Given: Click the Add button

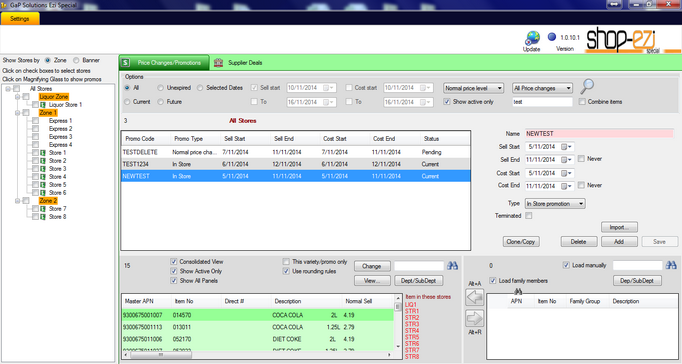Looking at the screenshot, I should coord(619,242).
